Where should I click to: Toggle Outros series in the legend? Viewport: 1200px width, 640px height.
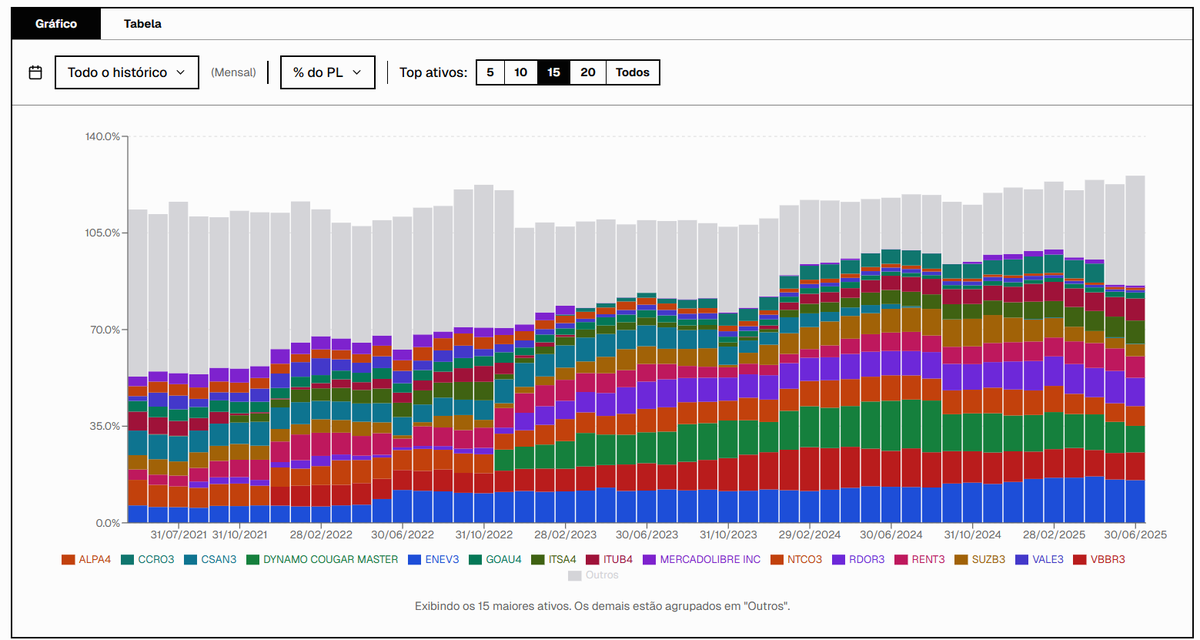click(594, 576)
